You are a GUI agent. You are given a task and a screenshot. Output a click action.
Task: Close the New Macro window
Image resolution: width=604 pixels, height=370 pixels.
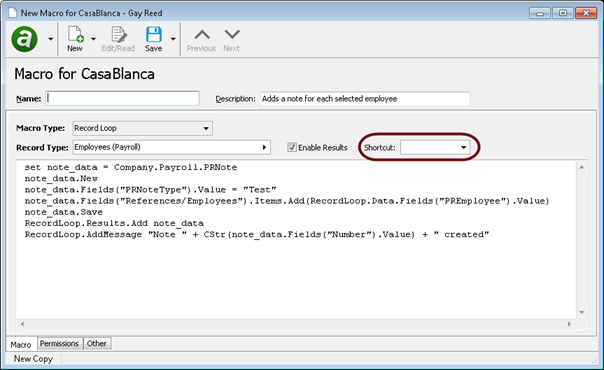pos(586,13)
